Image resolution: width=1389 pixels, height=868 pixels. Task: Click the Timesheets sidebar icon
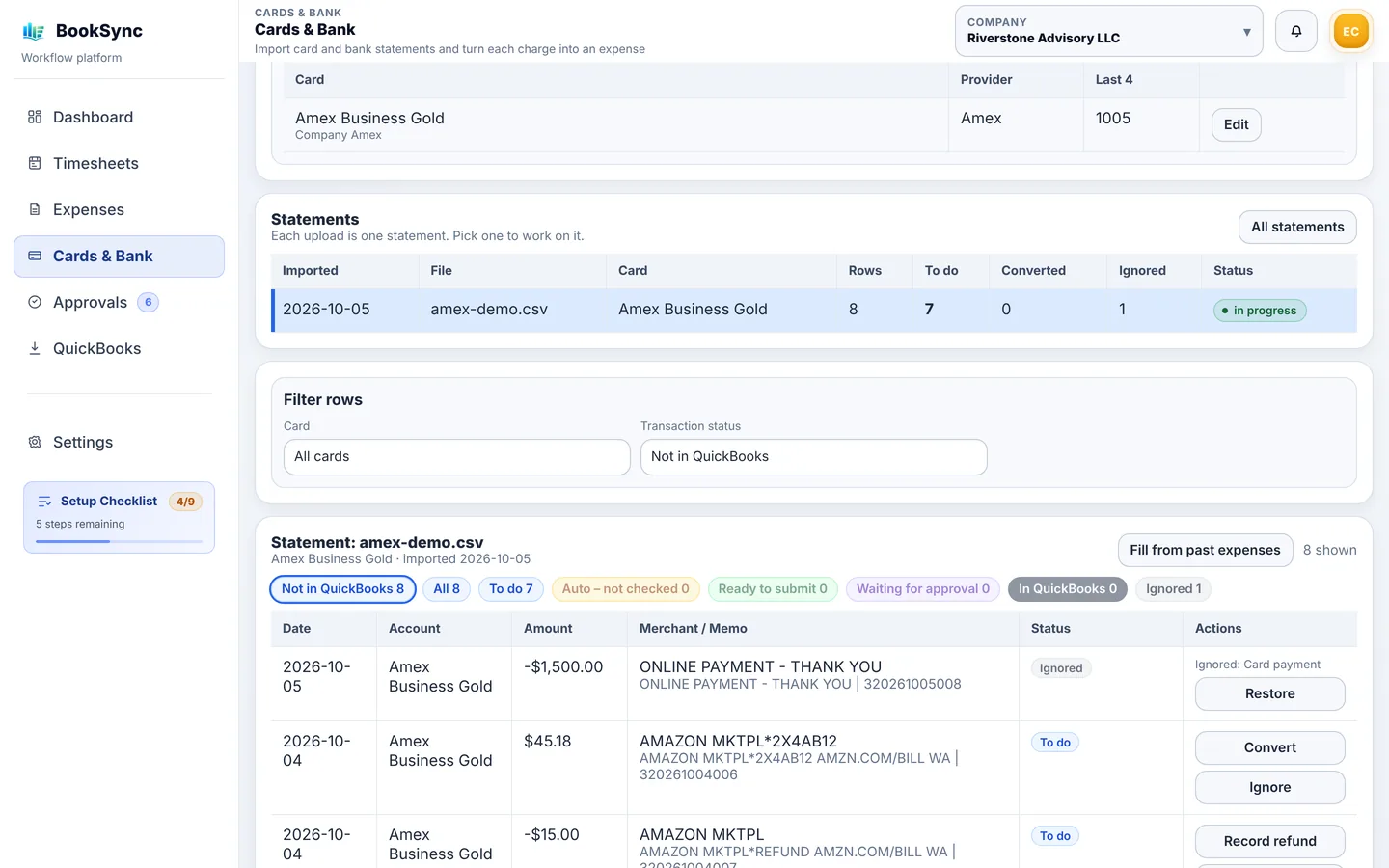35,163
